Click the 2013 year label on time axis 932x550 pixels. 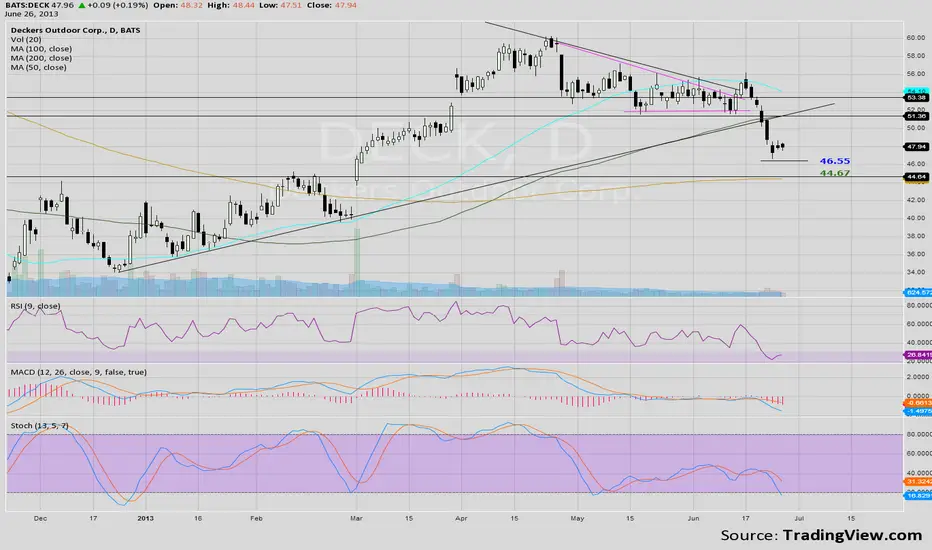pyautogui.click(x=145, y=518)
